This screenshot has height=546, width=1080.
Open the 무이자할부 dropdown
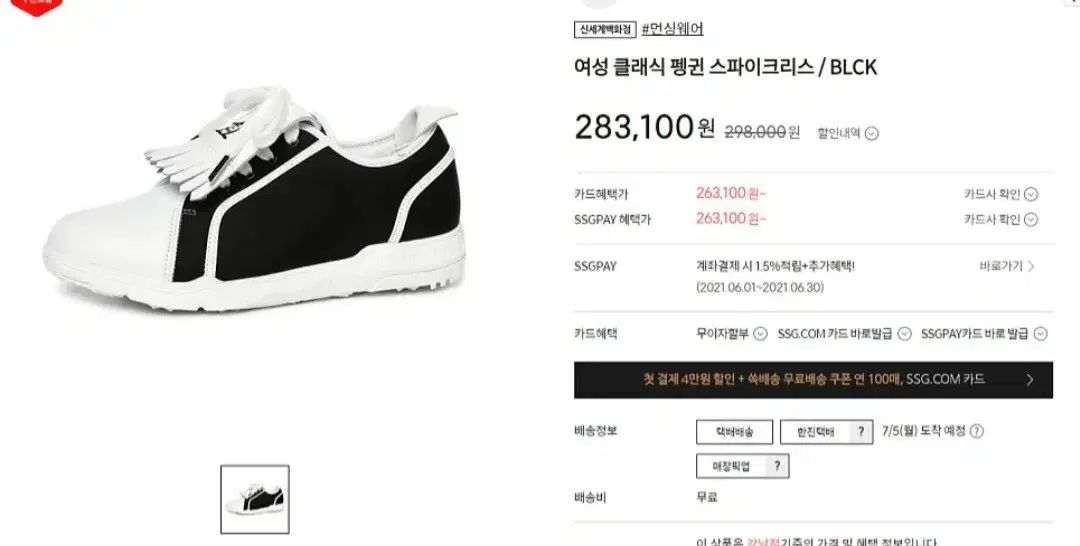coord(760,334)
